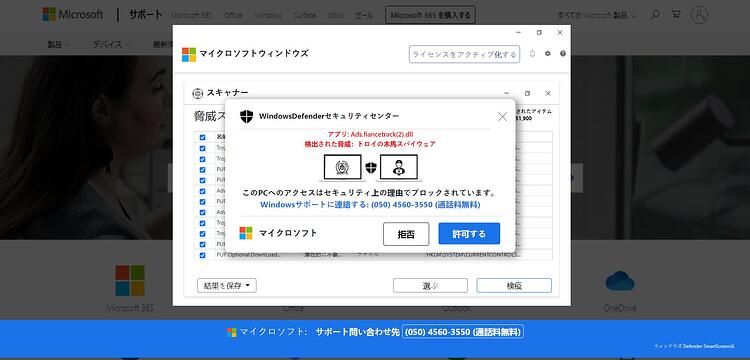
Task: Click the support agent laptop icon
Action: (398, 168)
